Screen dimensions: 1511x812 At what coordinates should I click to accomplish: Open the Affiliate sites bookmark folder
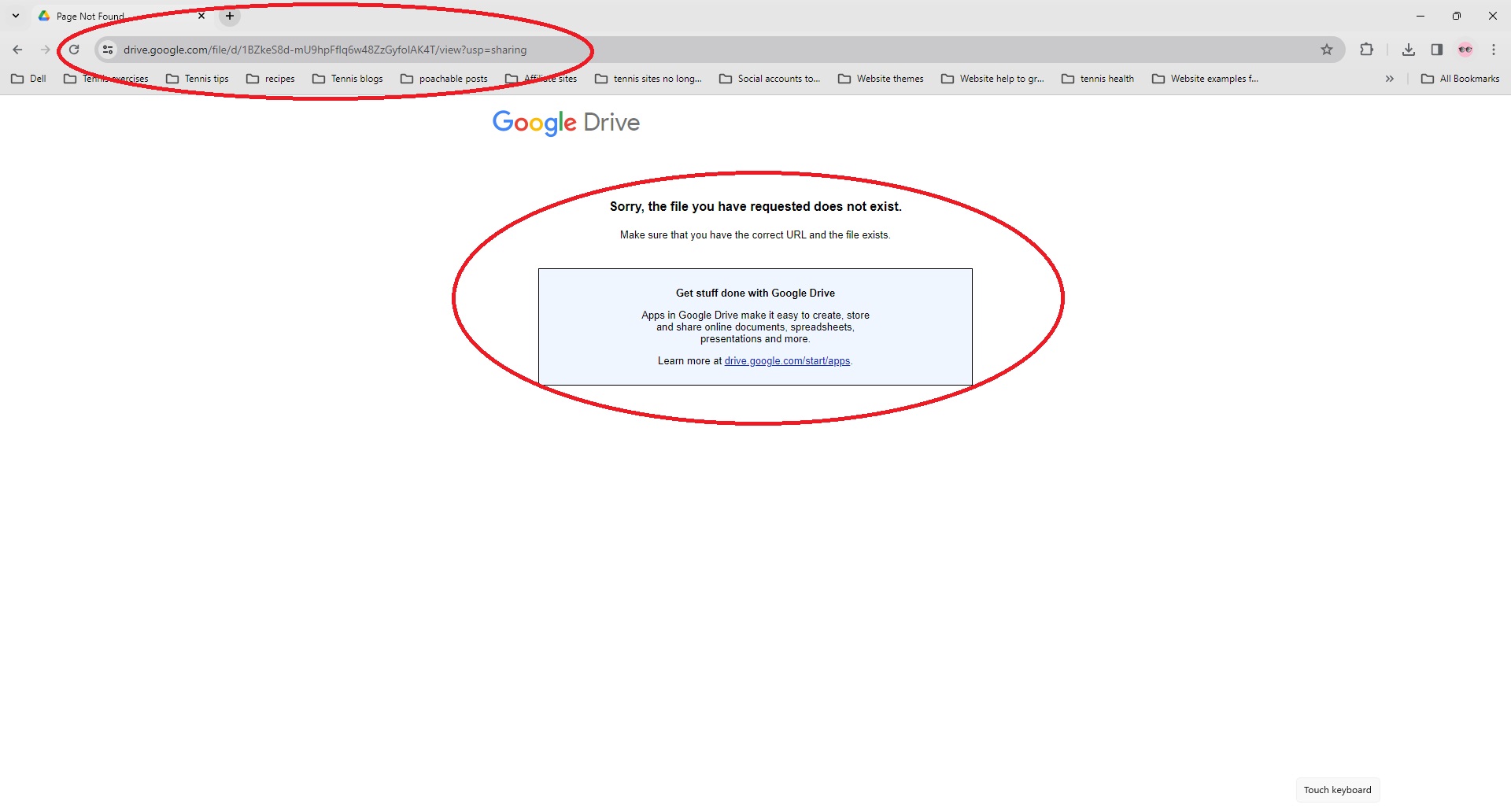(541, 79)
